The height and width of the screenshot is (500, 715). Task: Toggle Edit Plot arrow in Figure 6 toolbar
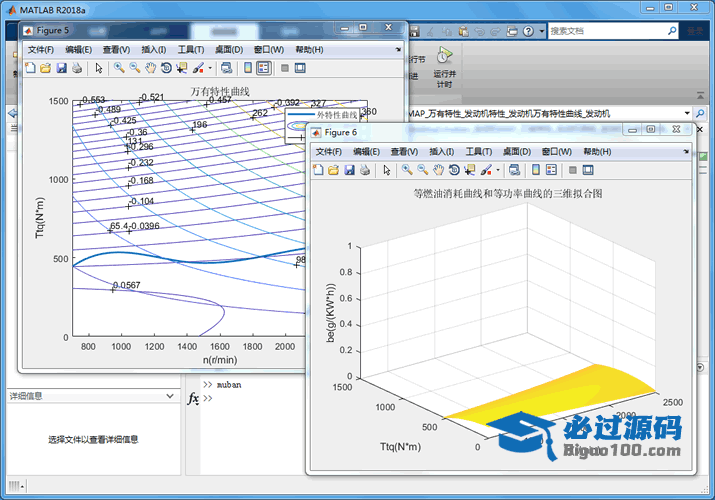[387, 170]
